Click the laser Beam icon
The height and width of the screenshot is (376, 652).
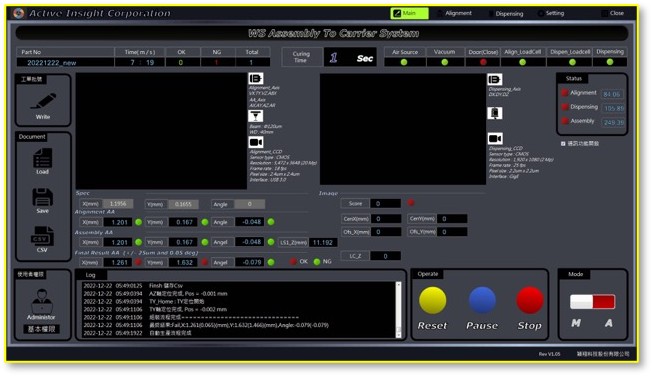pos(256,116)
